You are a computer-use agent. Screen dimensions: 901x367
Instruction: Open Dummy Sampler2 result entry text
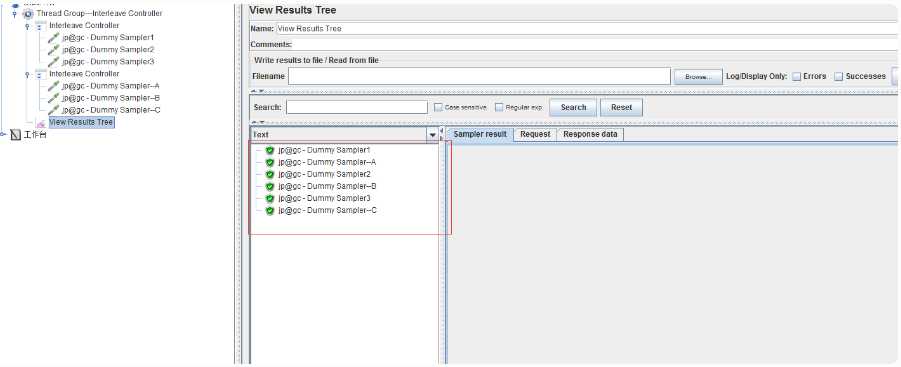pyautogui.click(x=324, y=174)
